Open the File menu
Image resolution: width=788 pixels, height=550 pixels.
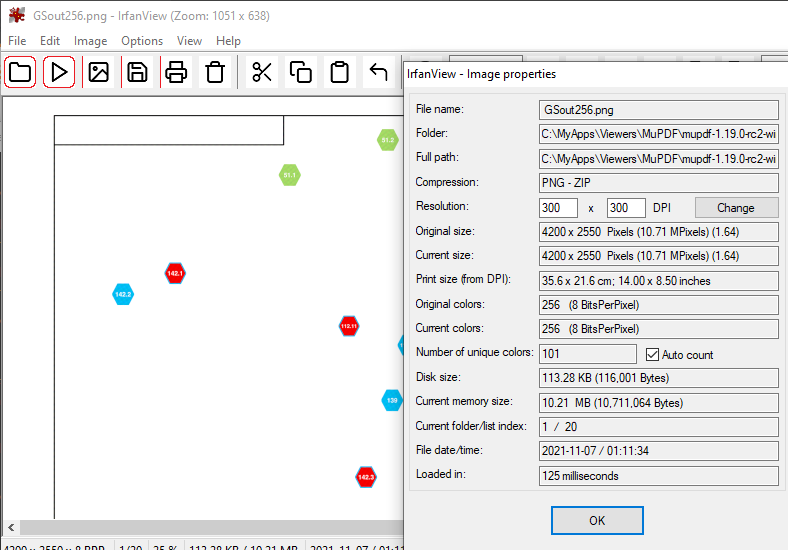pos(17,41)
